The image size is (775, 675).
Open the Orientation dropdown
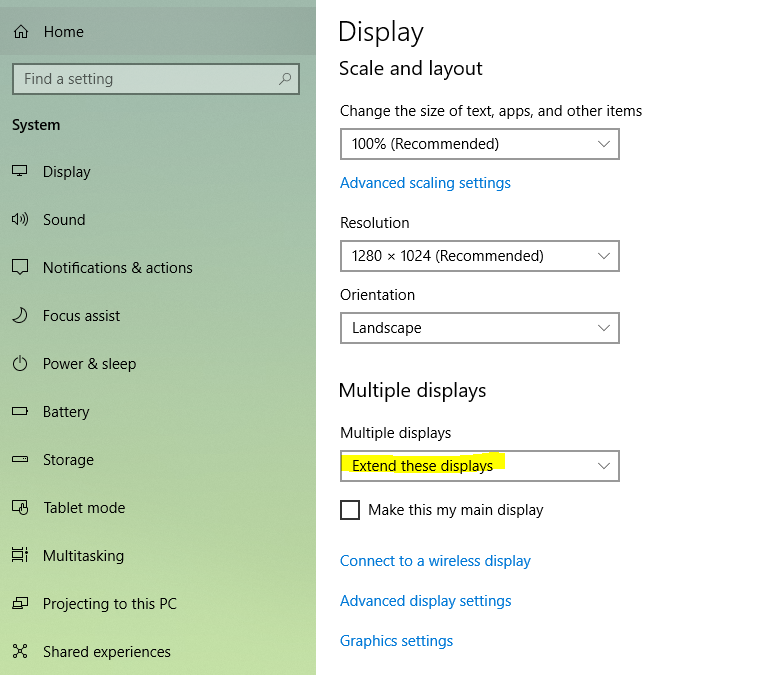[x=479, y=328]
